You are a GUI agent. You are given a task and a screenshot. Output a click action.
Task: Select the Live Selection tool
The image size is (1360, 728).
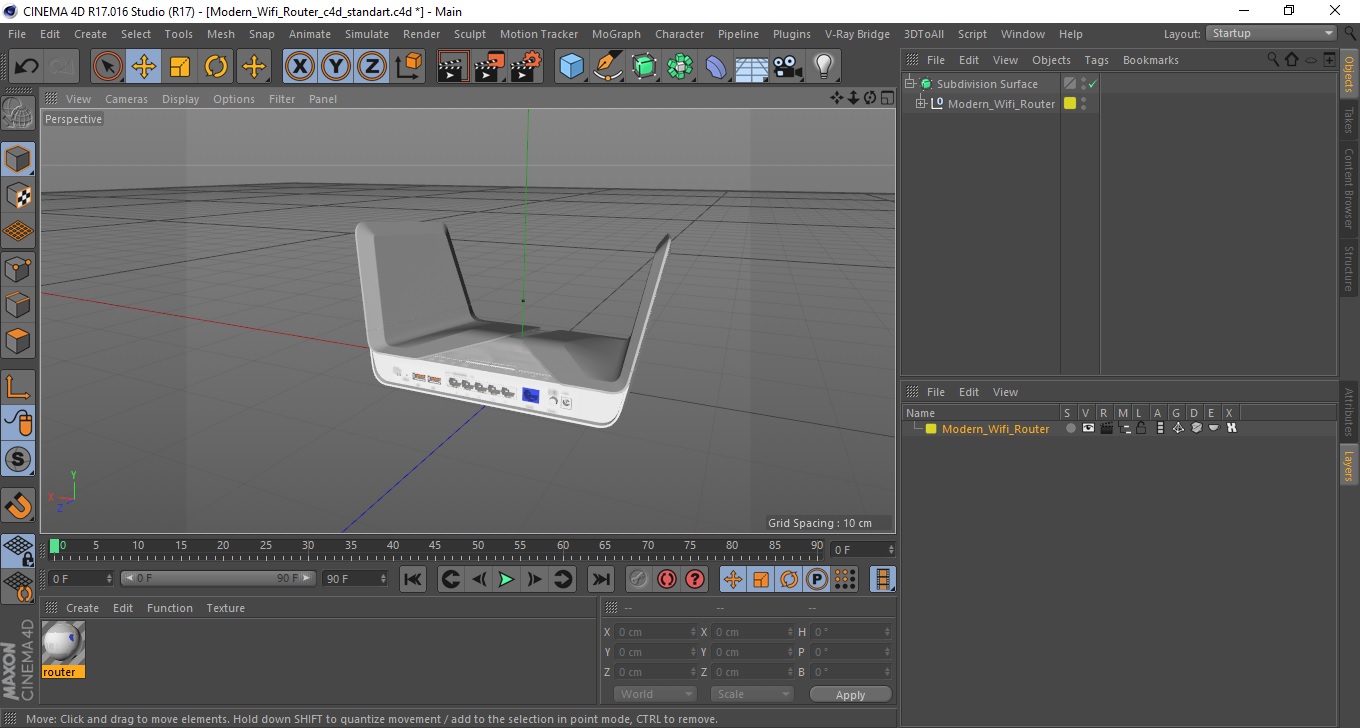108,67
